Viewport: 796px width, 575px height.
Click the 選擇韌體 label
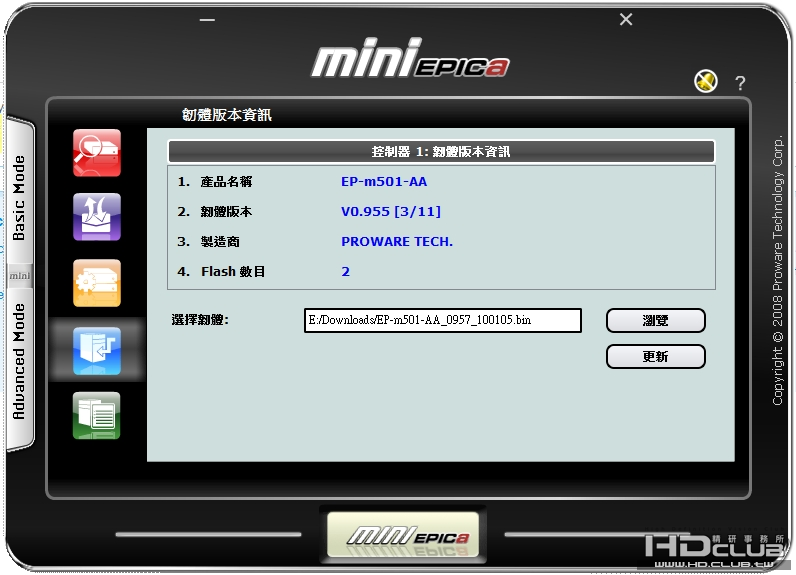[200, 320]
